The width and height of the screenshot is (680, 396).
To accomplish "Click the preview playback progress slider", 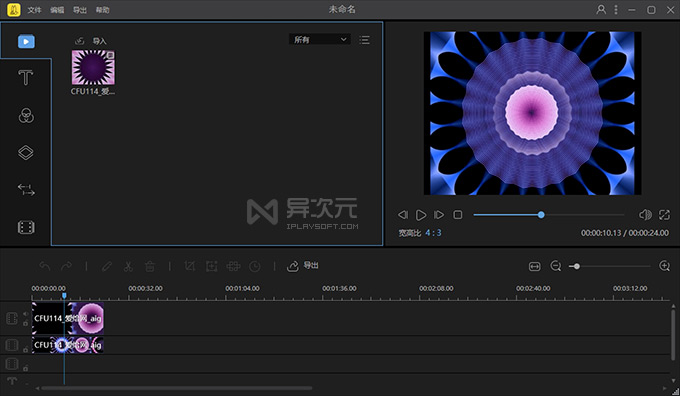I will pos(549,215).
